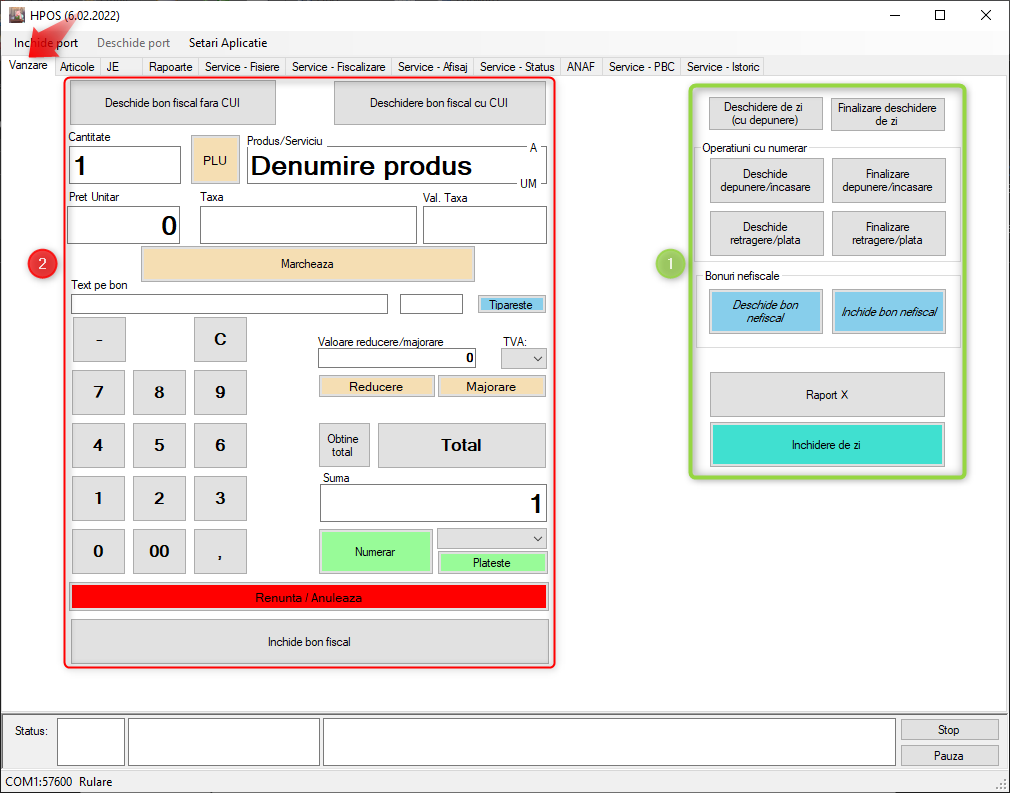
Task: Select the Service - Afisaj tab
Action: click(433, 67)
